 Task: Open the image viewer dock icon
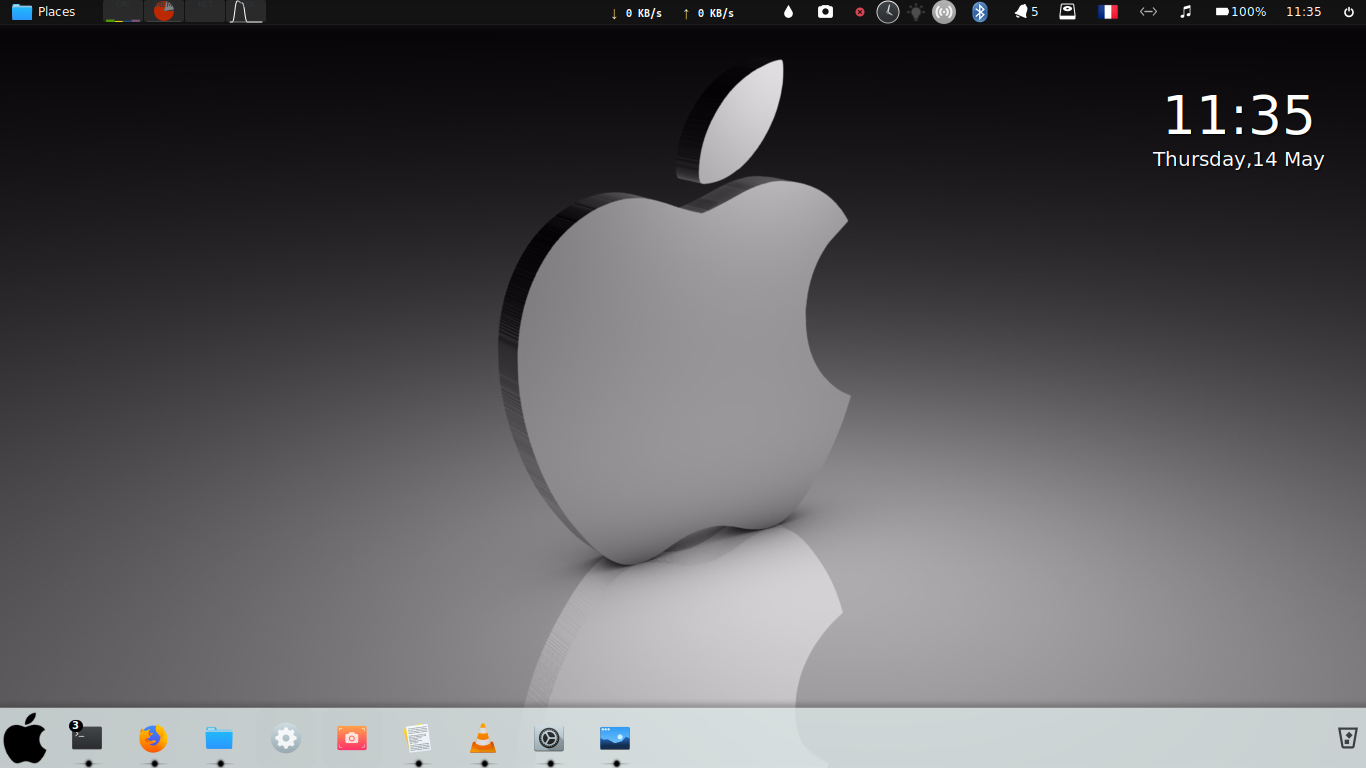pyautogui.click(x=615, y=738)
